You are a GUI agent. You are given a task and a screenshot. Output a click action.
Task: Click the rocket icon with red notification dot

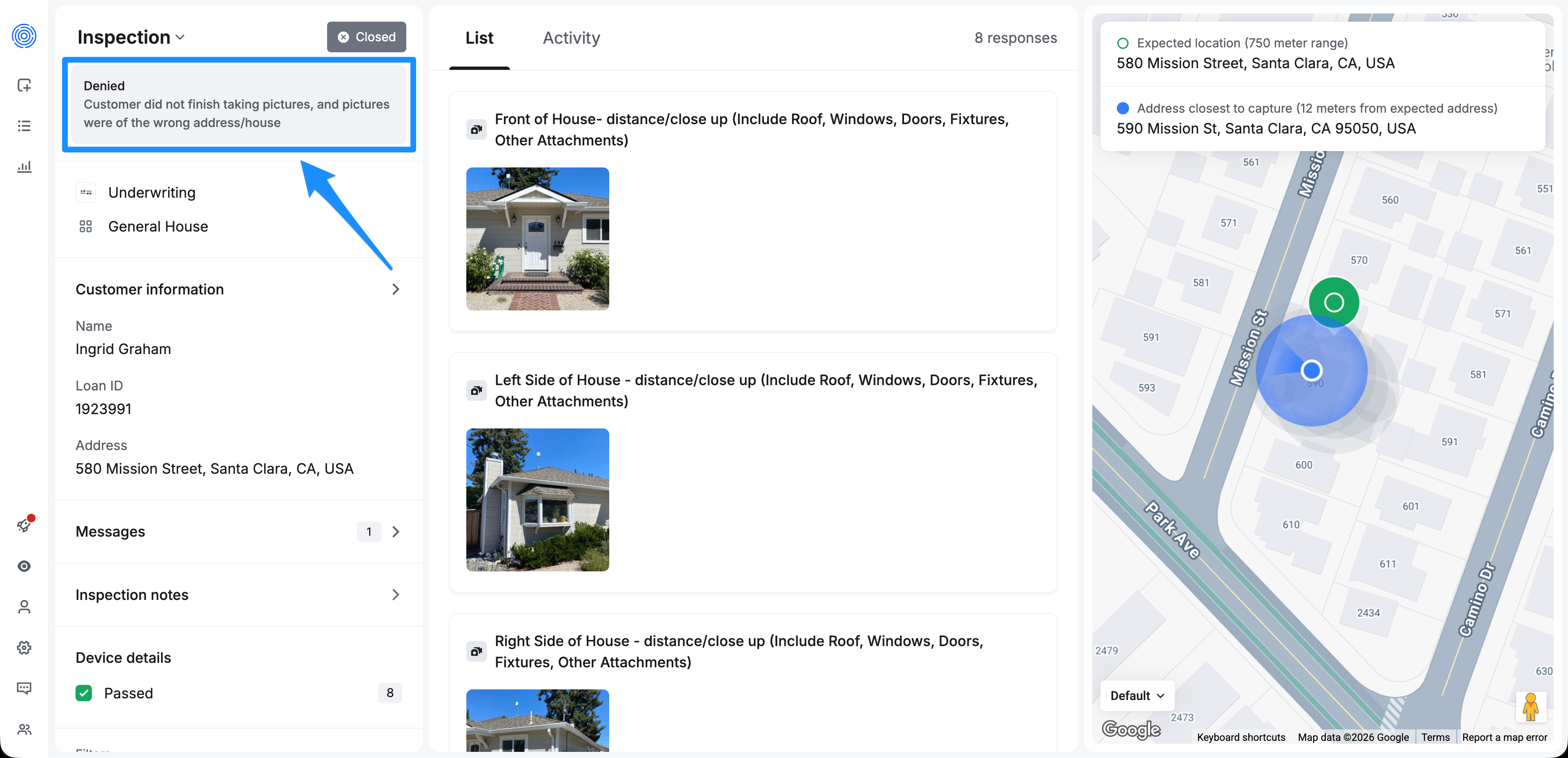24,525
